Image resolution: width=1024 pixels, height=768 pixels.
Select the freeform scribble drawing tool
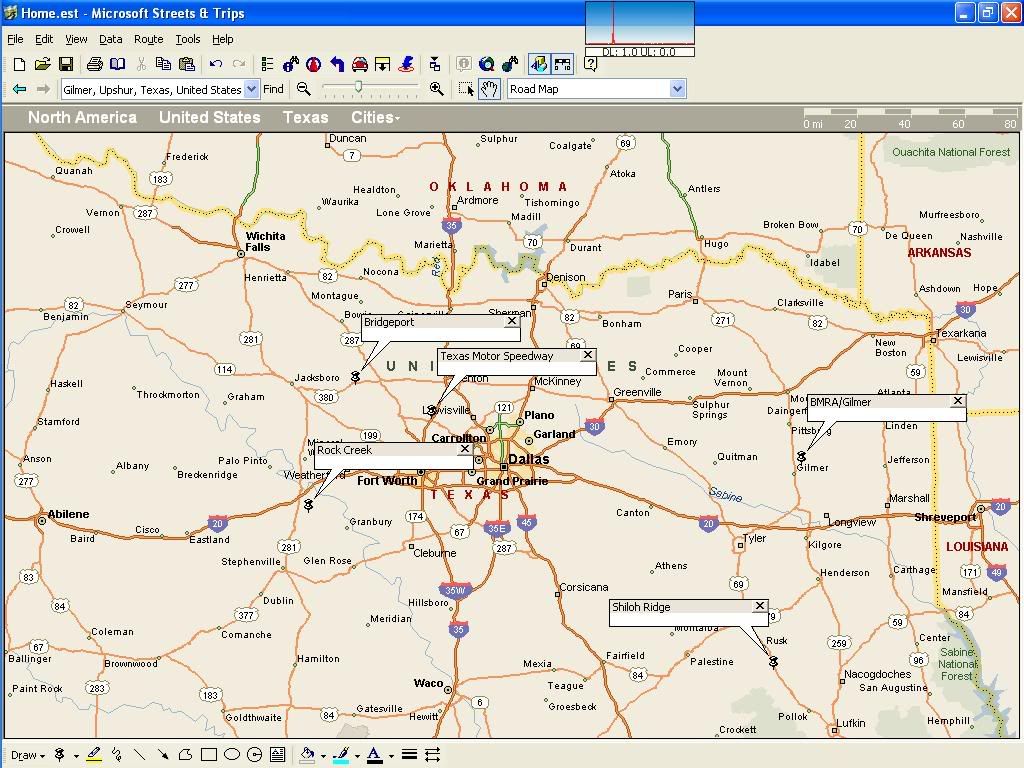(117, 755)
